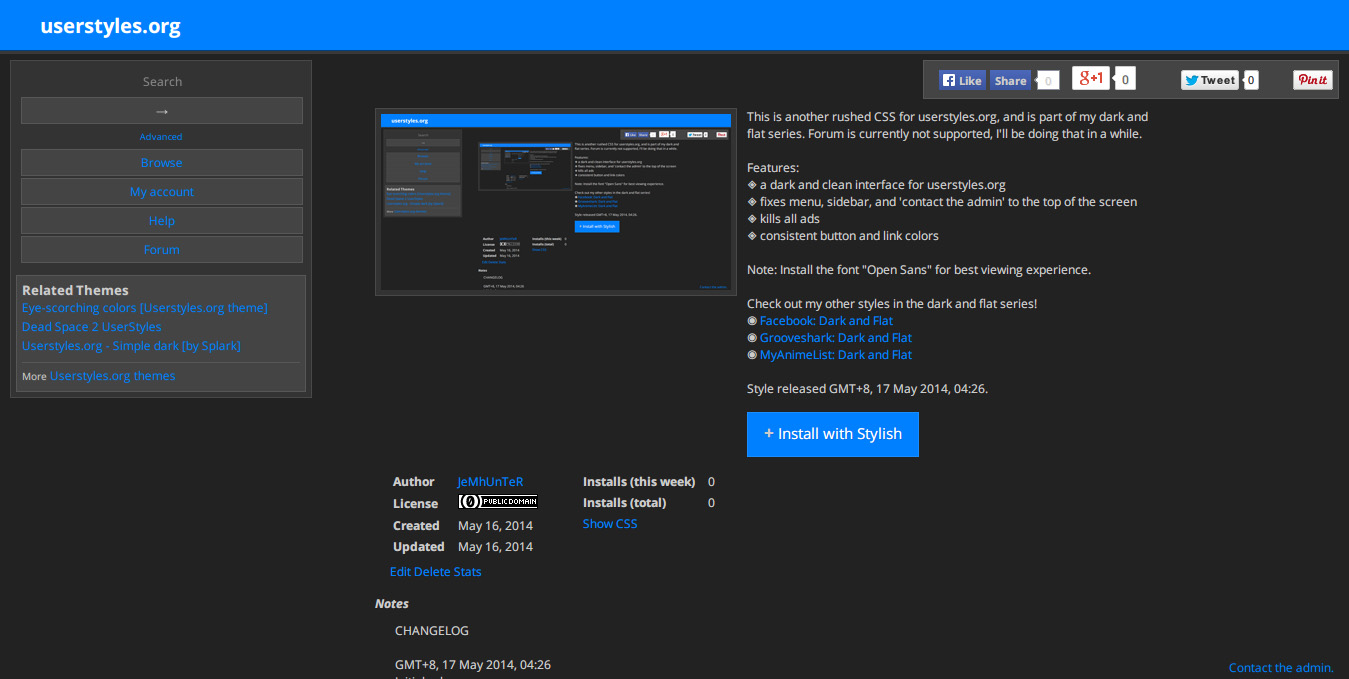Open MyAnimeList: Dark and Flat style

836,355
